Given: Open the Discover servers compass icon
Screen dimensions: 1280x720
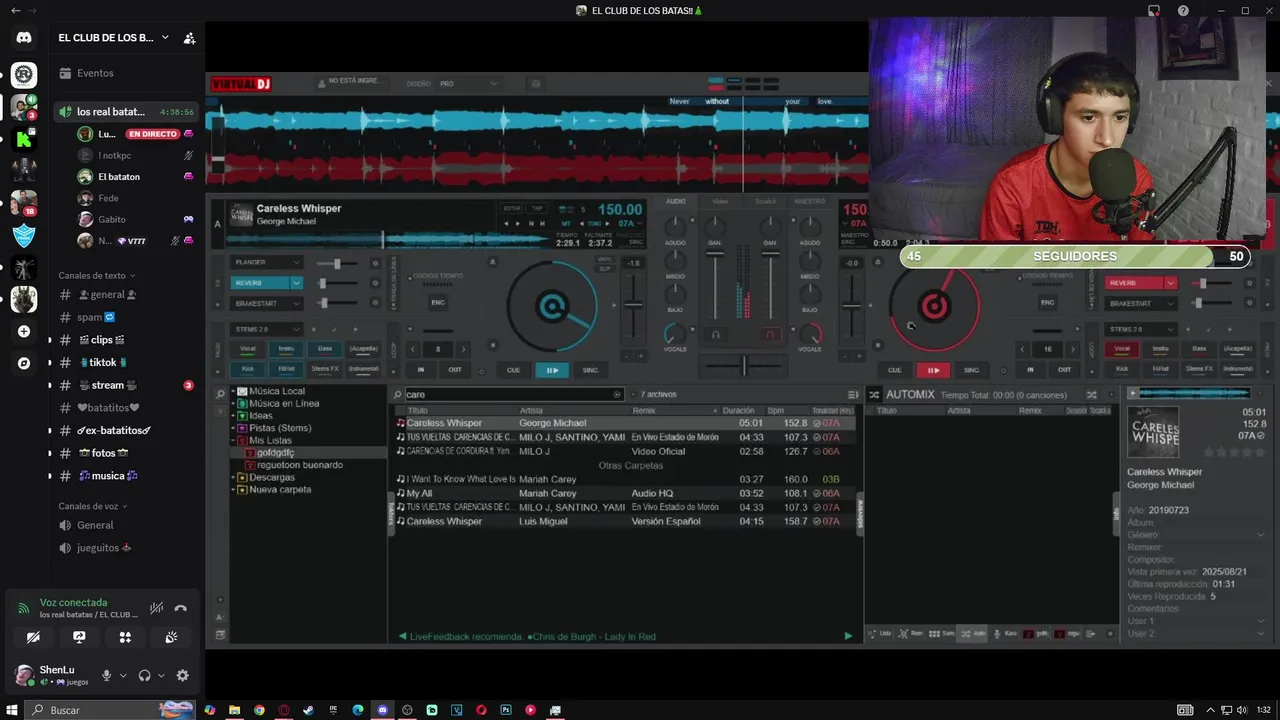Looking at the screenshot, I should (24, 363).
